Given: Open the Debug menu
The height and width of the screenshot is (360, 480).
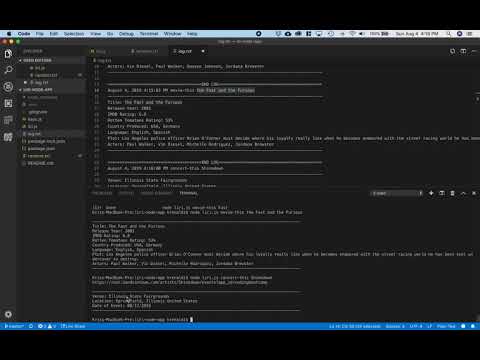Looking at the screenshot, I should [x=126, y=34].
